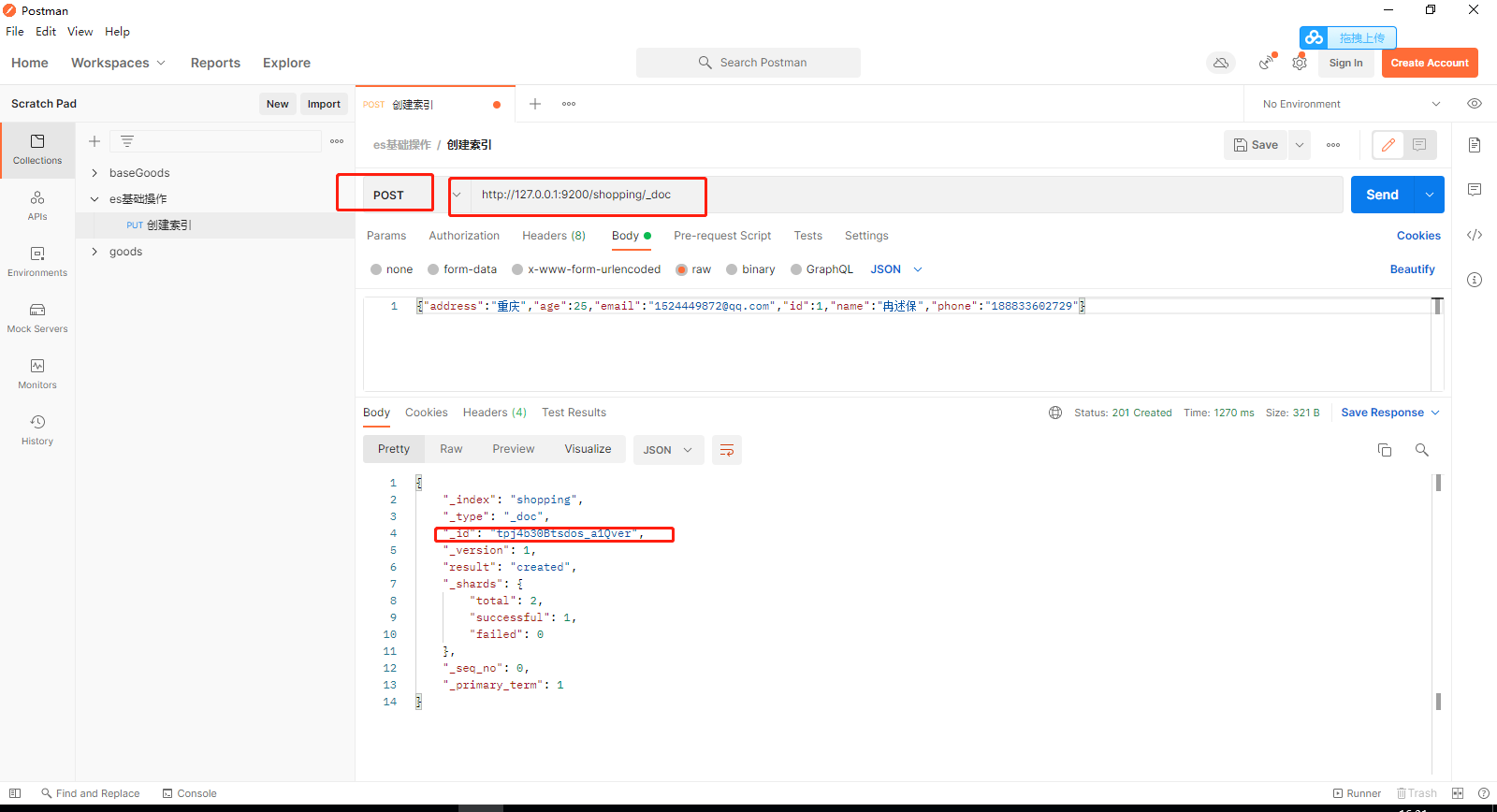Click the two-pane layout icon in status bar
Viewport: 1497px width, 812px height.
pos(1458,793)
